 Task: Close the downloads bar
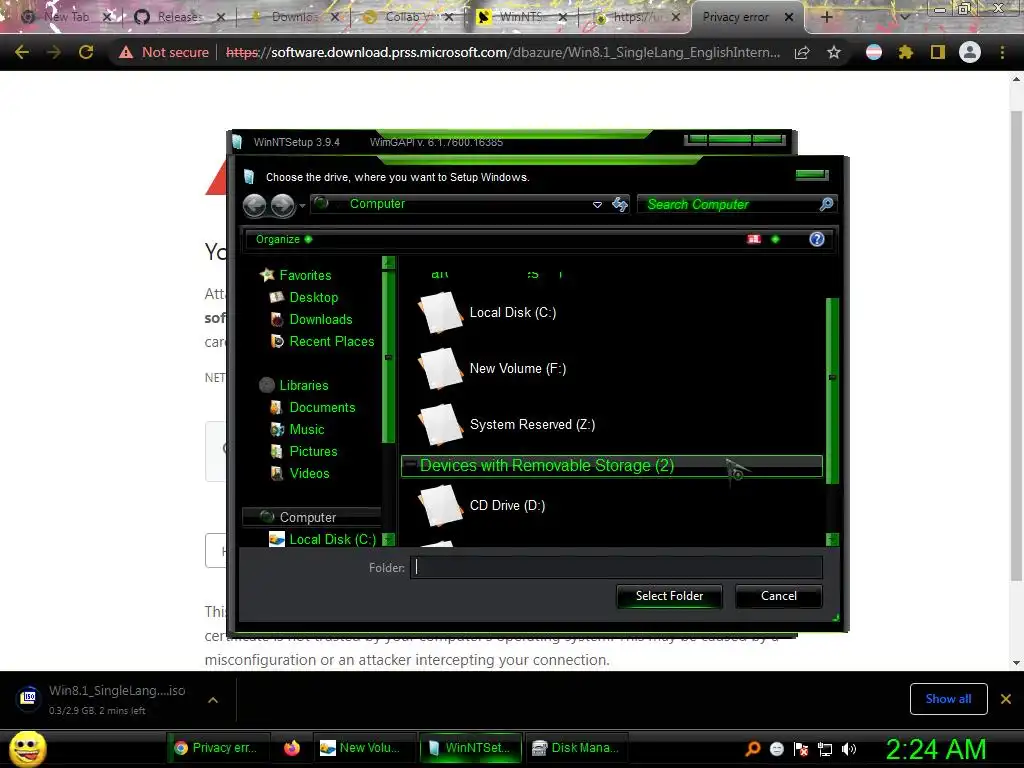(x=1006, y=699)
